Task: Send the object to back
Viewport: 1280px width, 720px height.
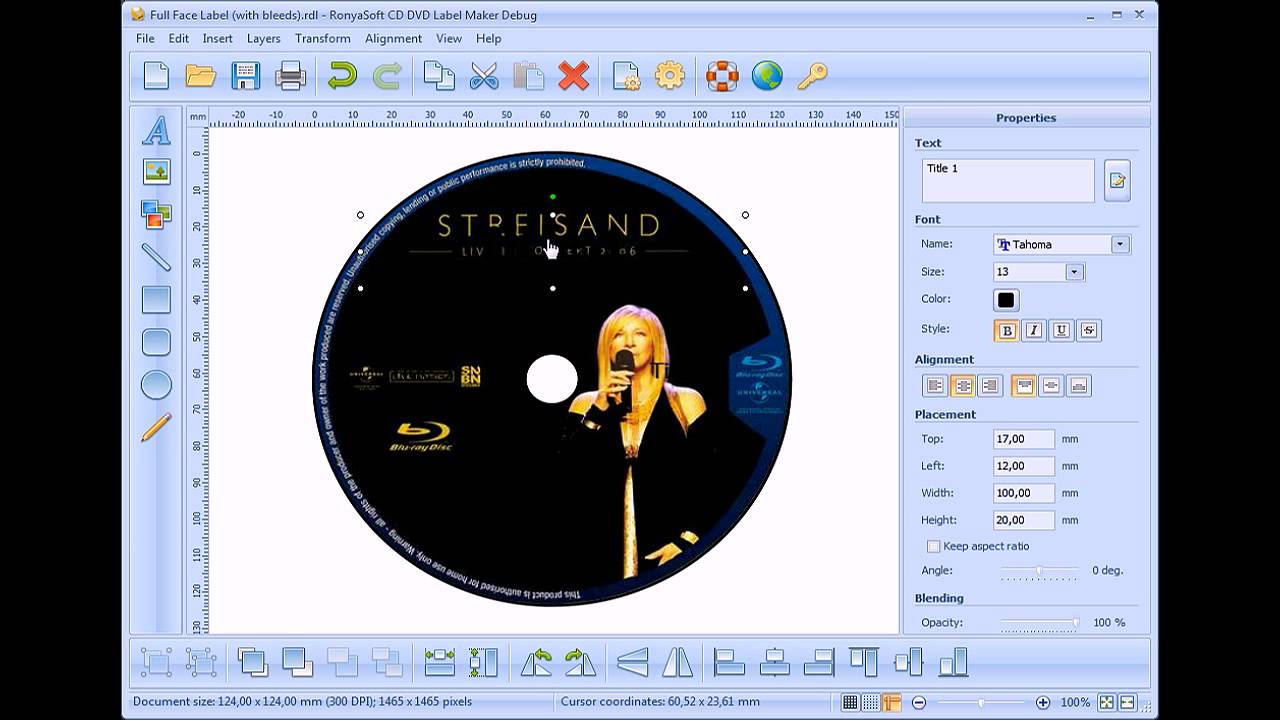Action: (298, 662)
